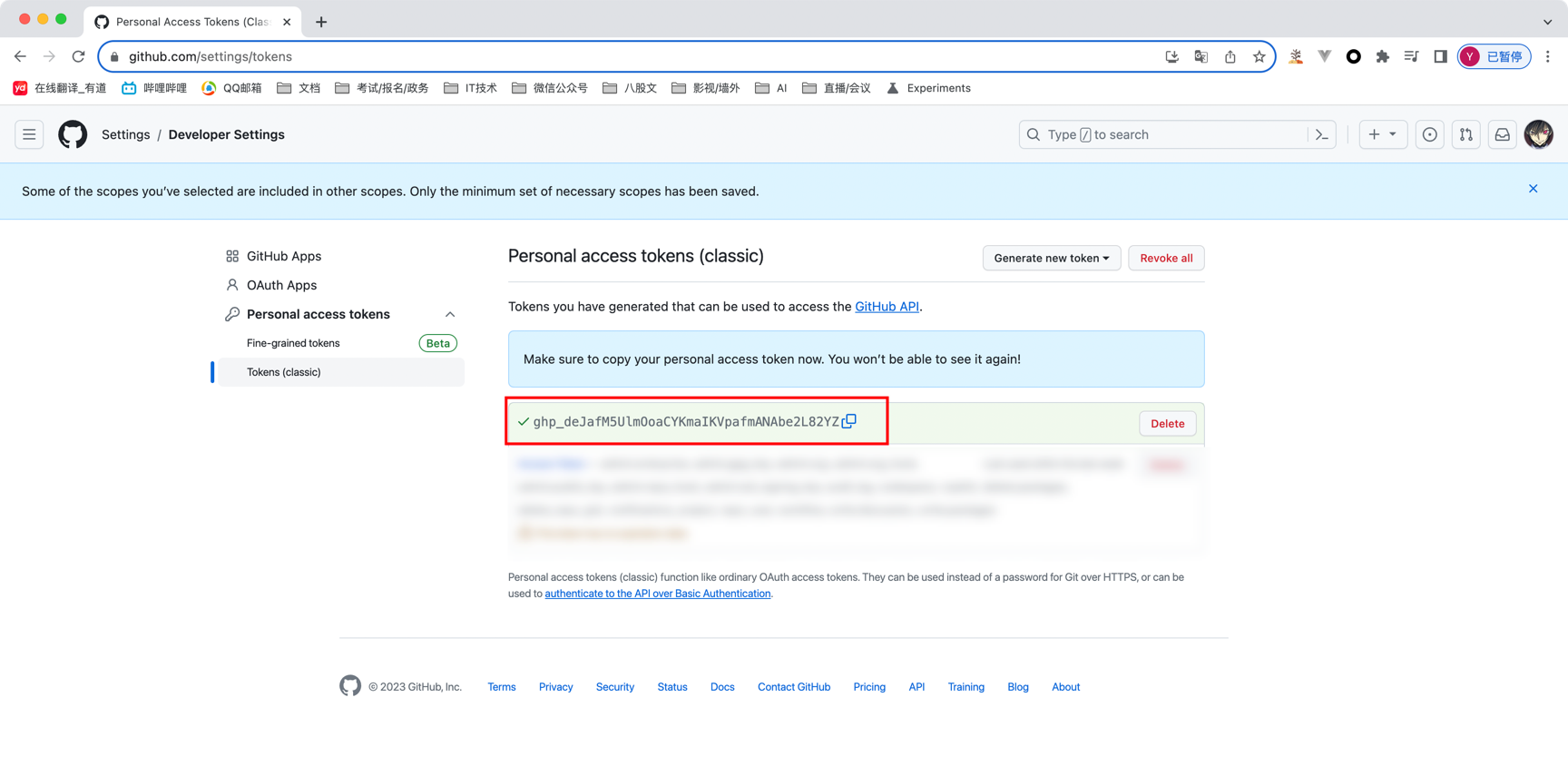Open the Notifications inbox icon
Viewport: 1568px width, 776px height.
(x=1502, y=134)
